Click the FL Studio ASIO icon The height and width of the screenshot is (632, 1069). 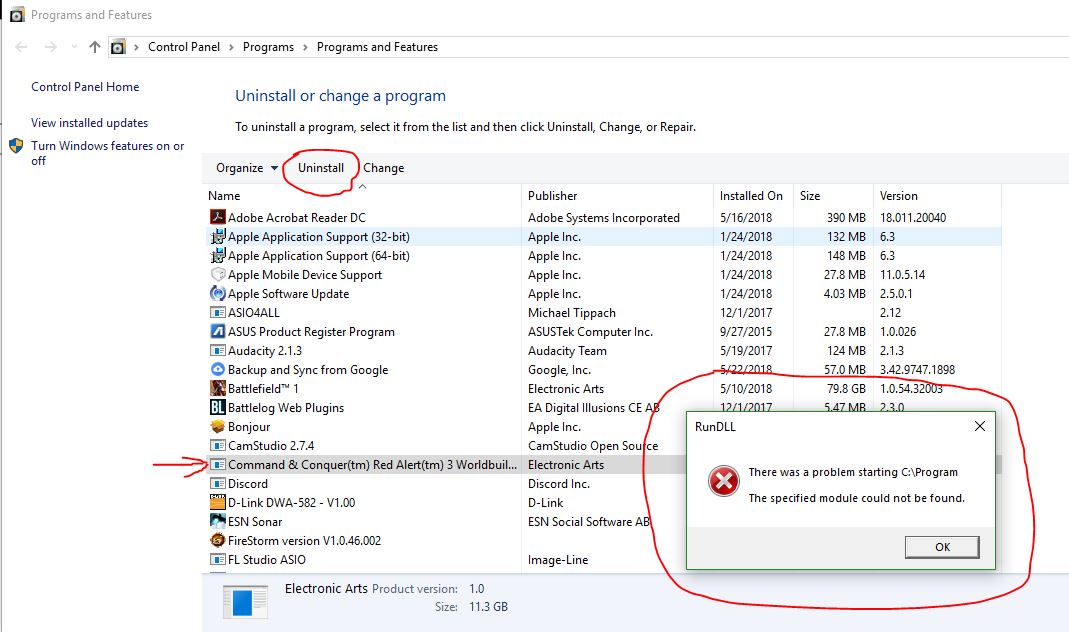(x=217, y=560)
